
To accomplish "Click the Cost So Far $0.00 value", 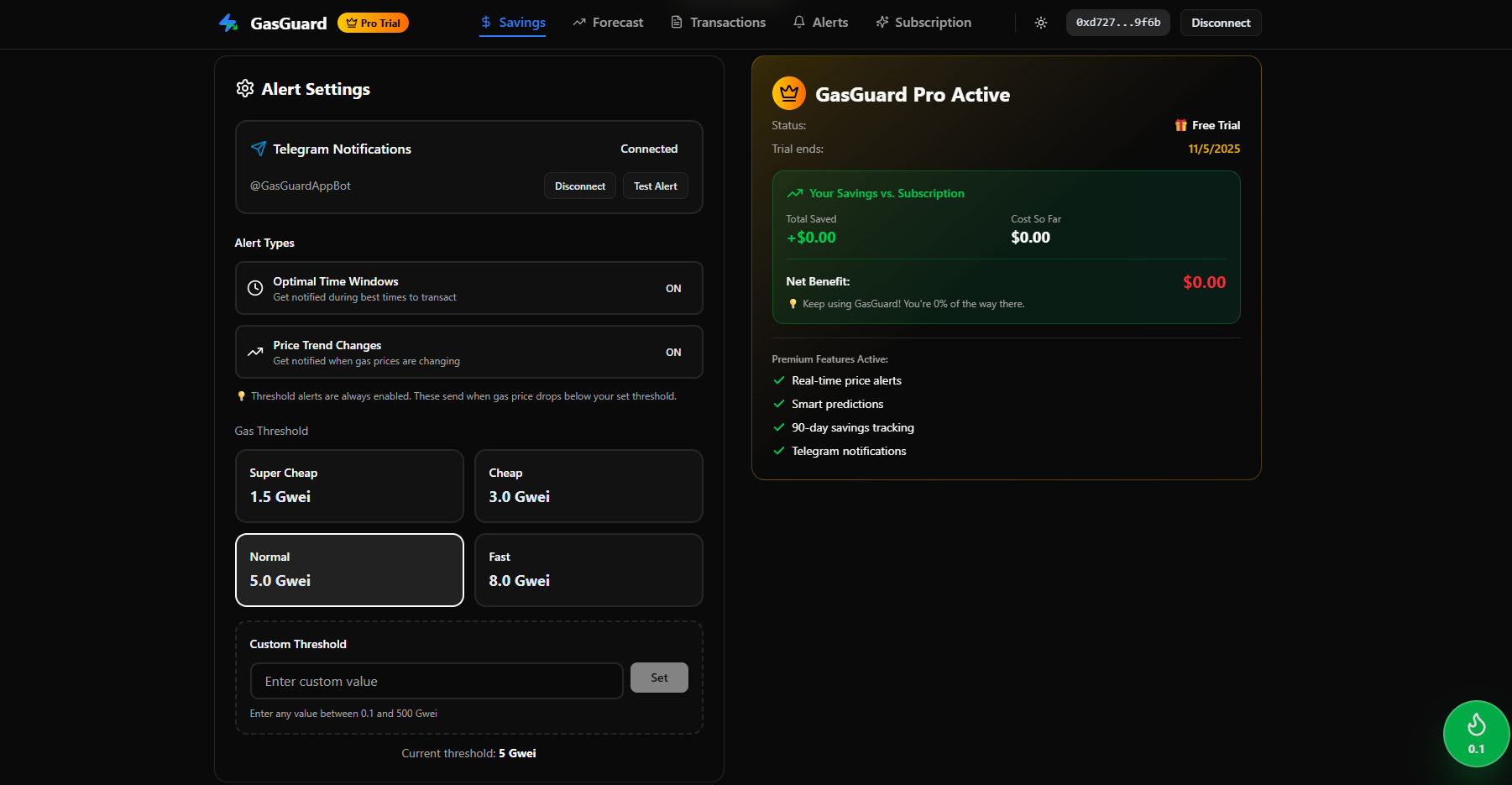I will coord(1030,238).
